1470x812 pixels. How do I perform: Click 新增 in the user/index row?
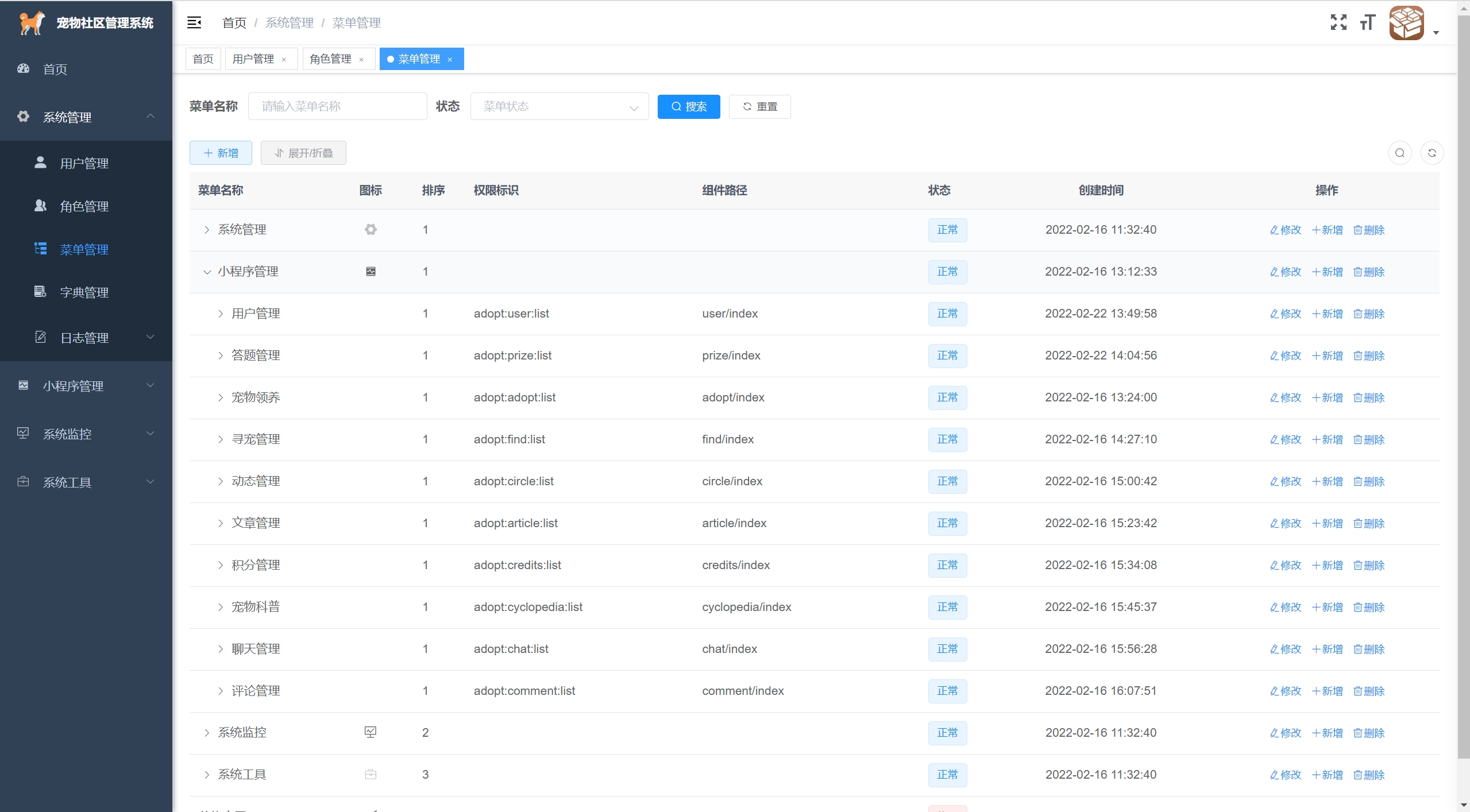[1328, 314]
